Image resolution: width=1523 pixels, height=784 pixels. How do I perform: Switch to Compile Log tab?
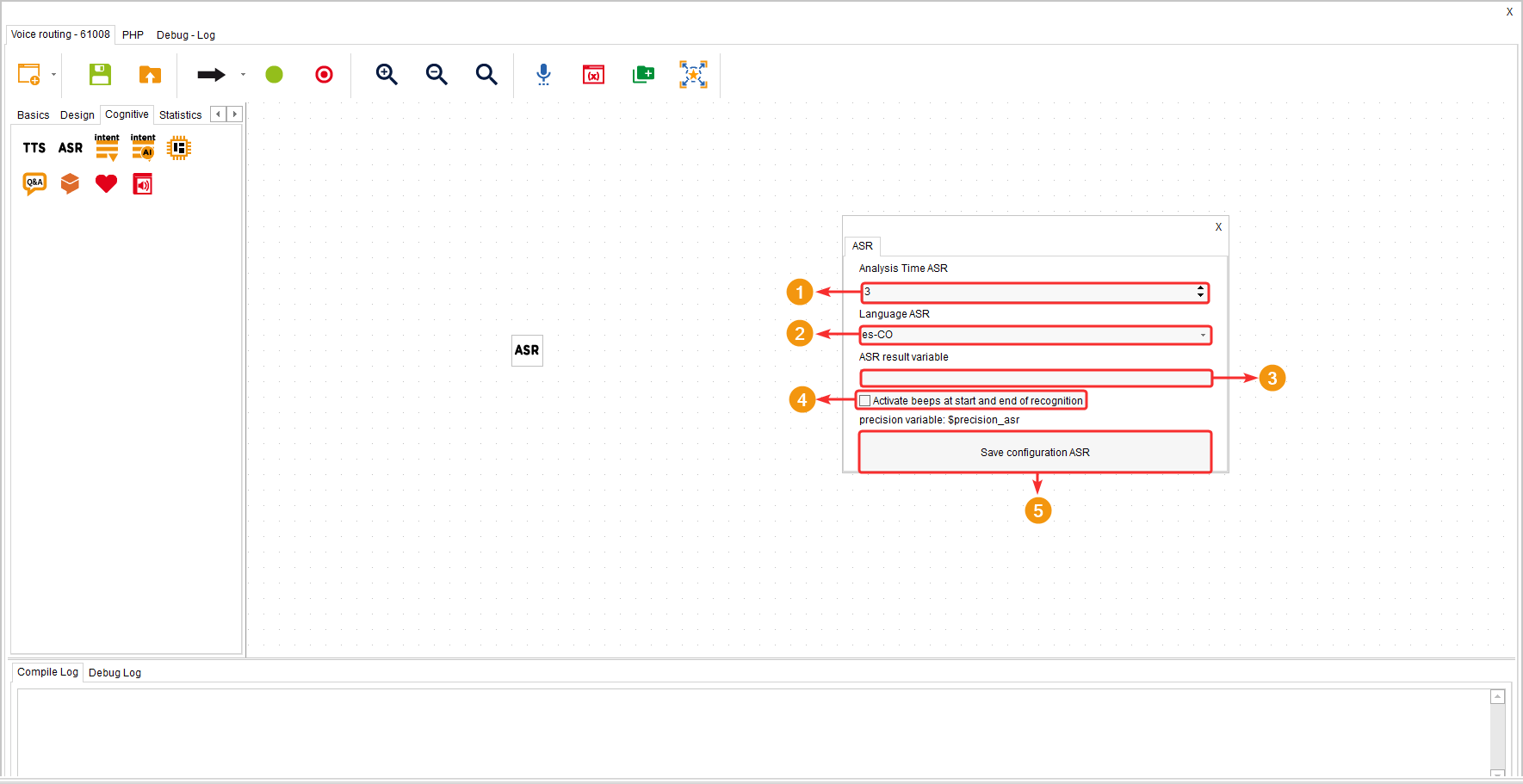tap(47, 672)
